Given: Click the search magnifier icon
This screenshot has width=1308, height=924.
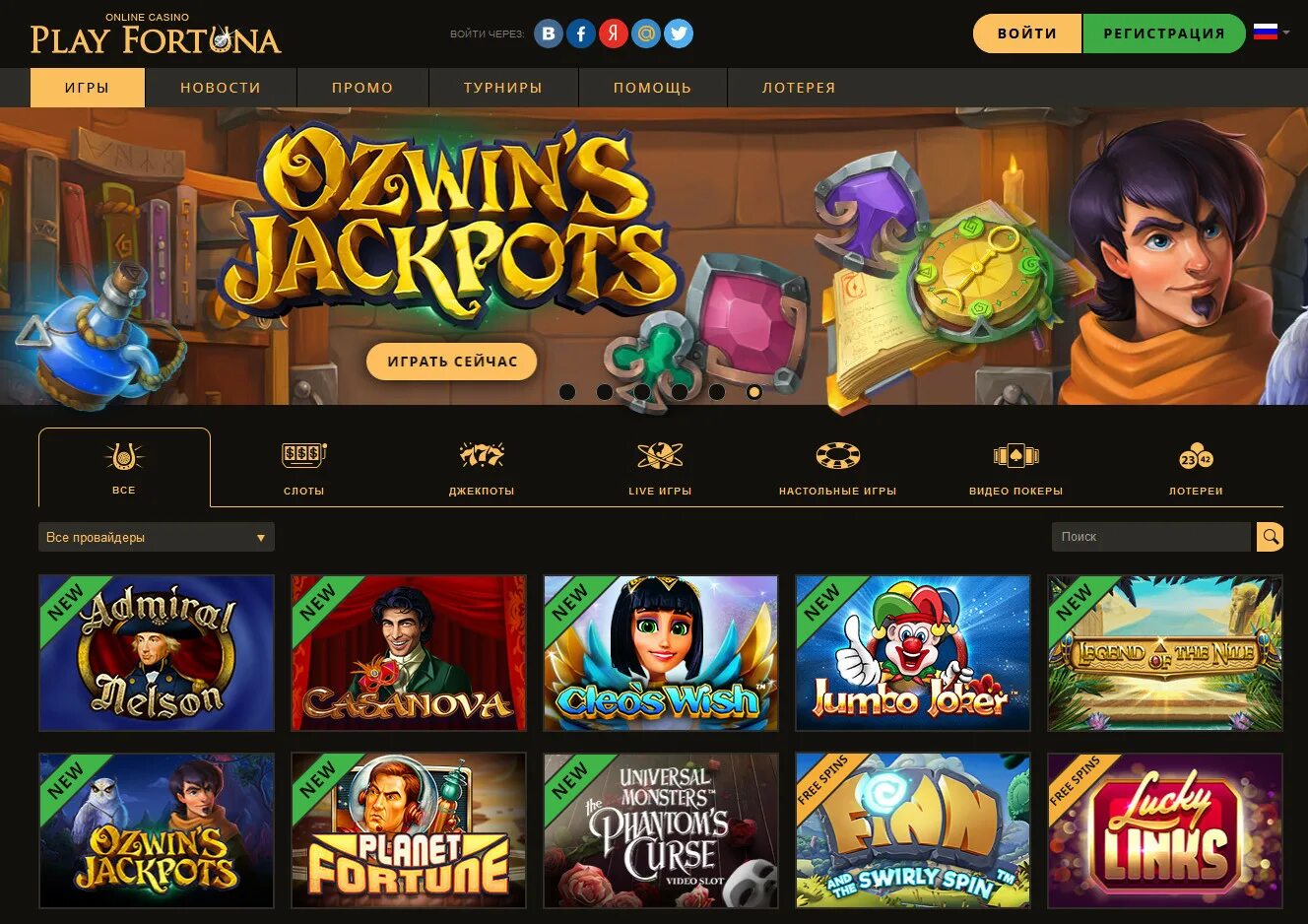Looking at the screenshot, I should [x=1271, y=537].
